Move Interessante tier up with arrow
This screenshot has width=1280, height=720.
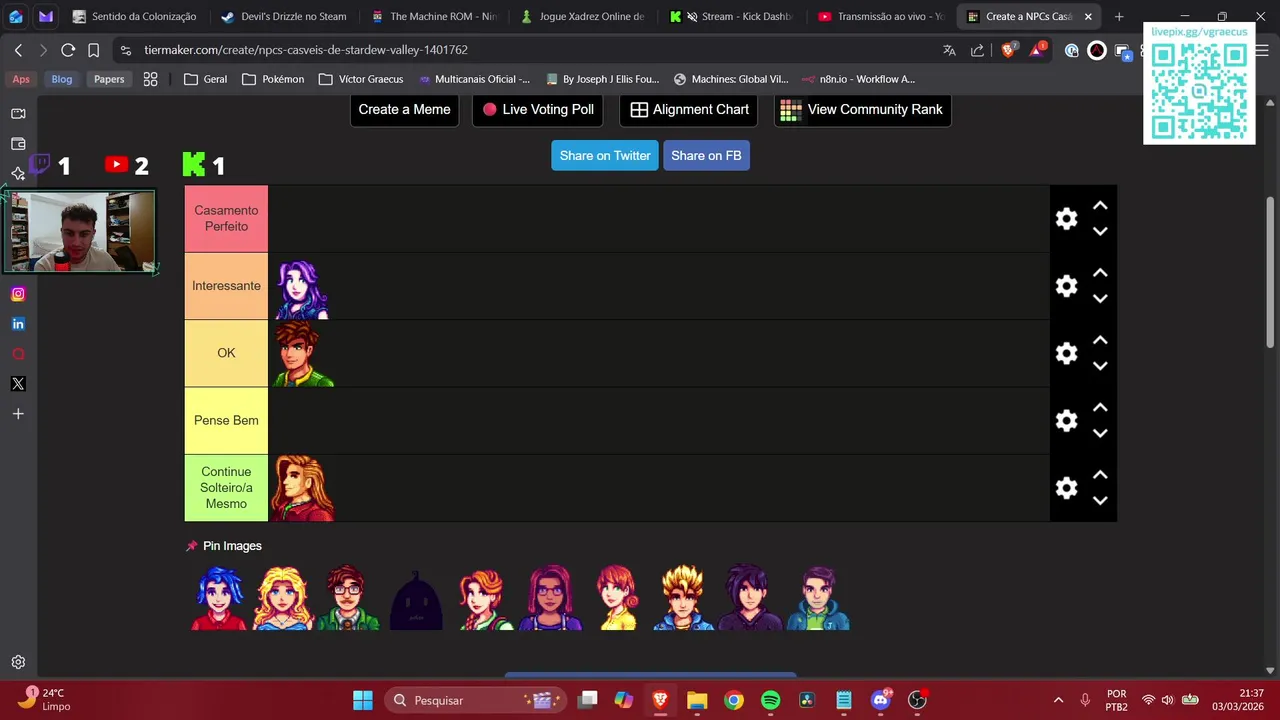coord(1100,273)
